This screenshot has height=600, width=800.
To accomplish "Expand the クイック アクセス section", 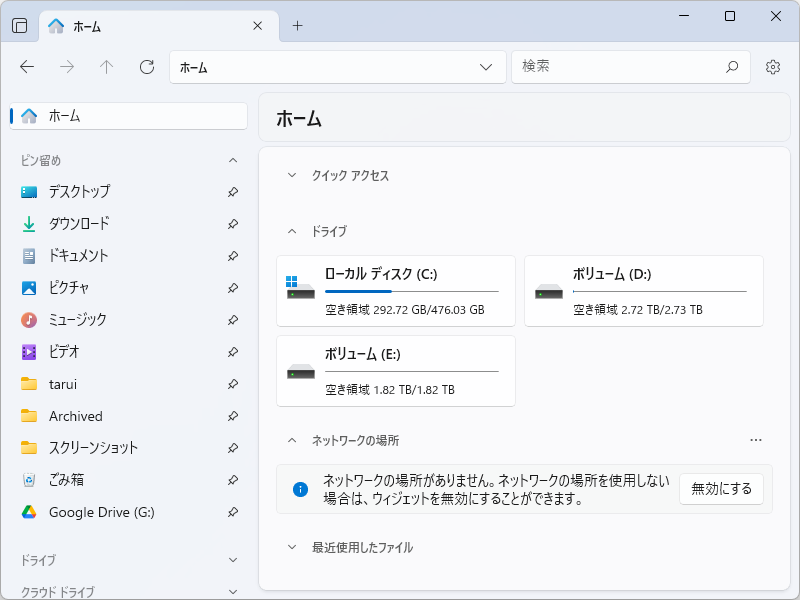I will (x=290, y=175).
